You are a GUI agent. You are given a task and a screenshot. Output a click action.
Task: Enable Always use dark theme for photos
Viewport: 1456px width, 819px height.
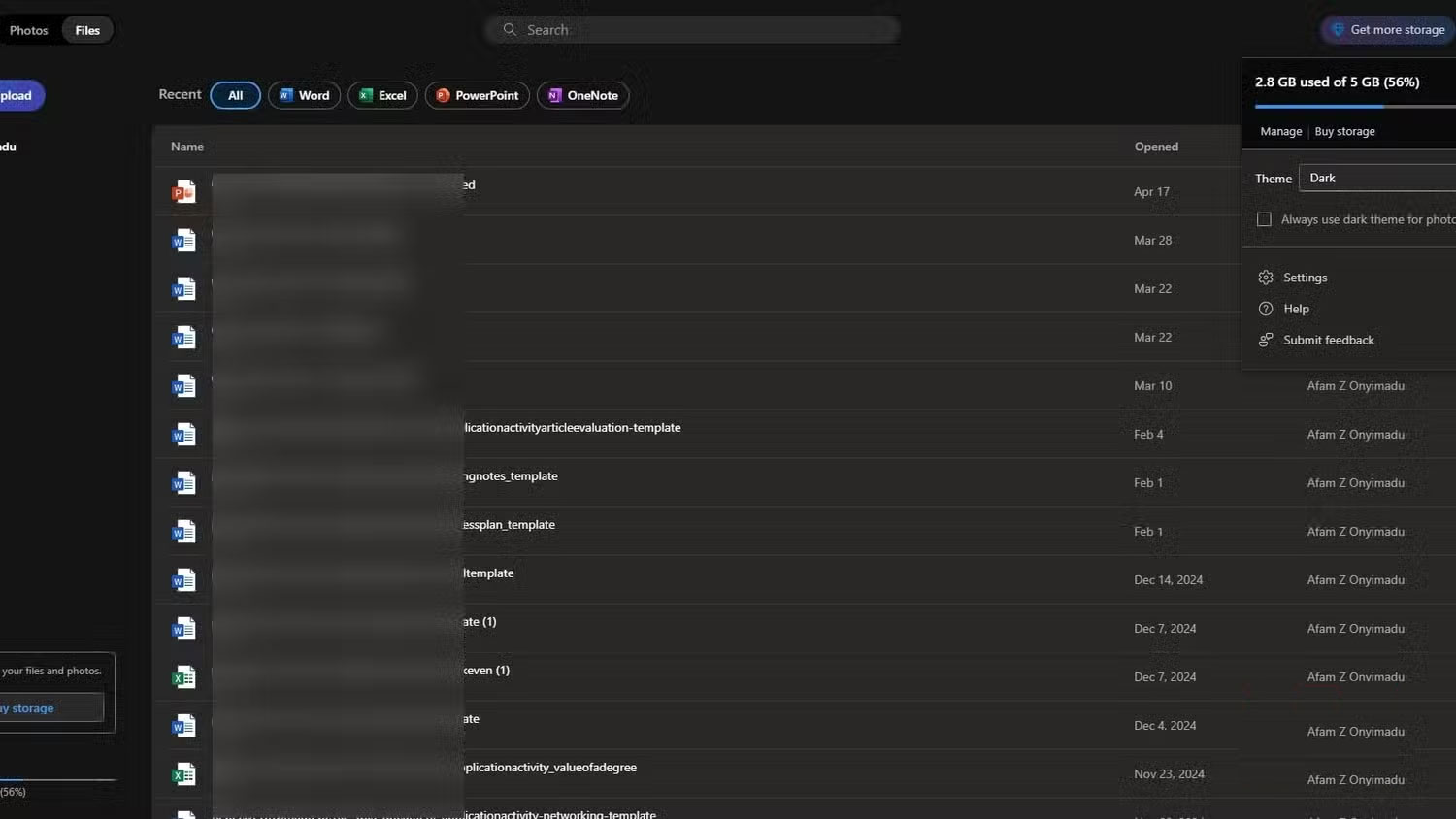(x=1264, y=219)
